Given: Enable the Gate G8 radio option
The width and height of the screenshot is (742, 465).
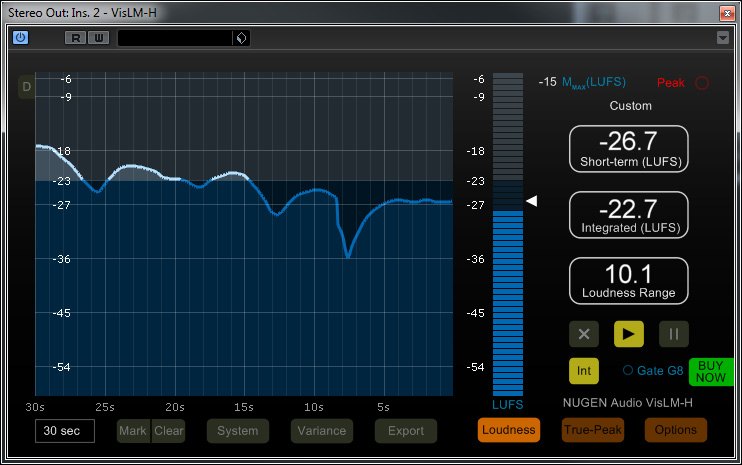Looking at the screenshot, I should click(x=628, y=370).
